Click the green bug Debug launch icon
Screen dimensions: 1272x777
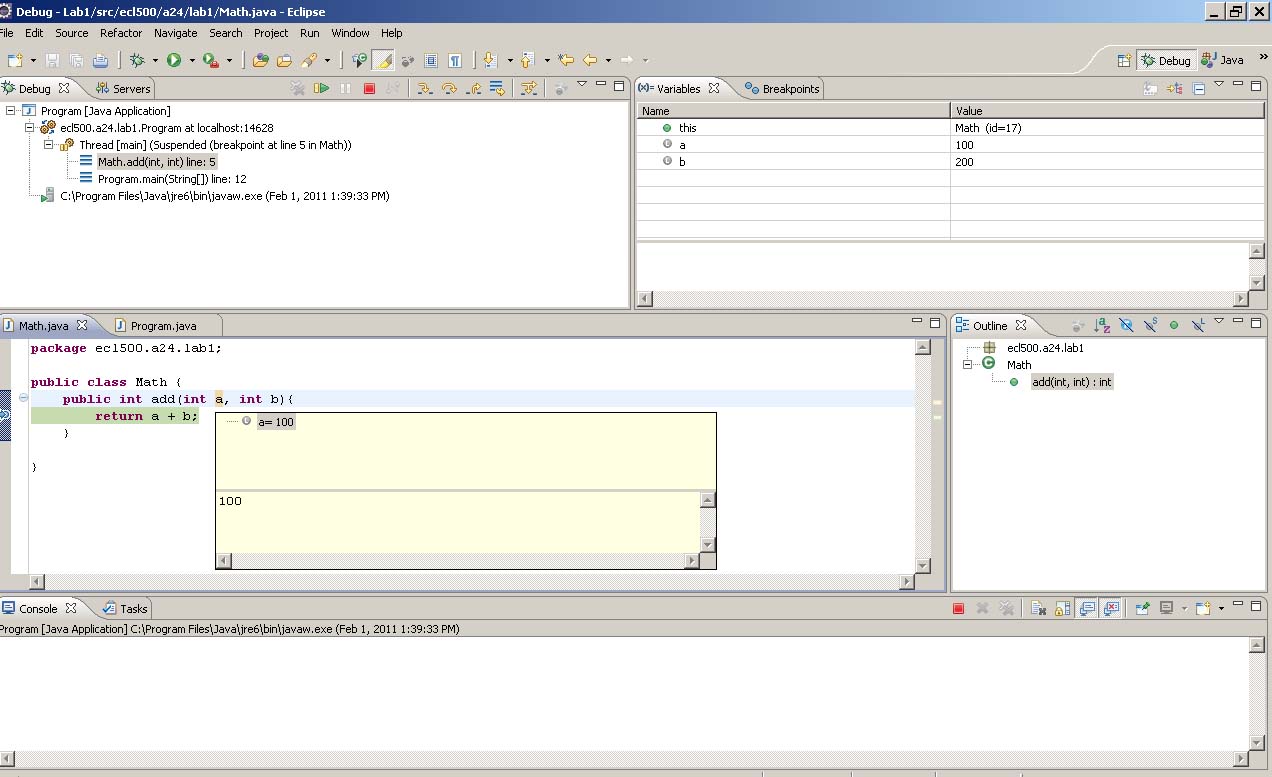137,60
